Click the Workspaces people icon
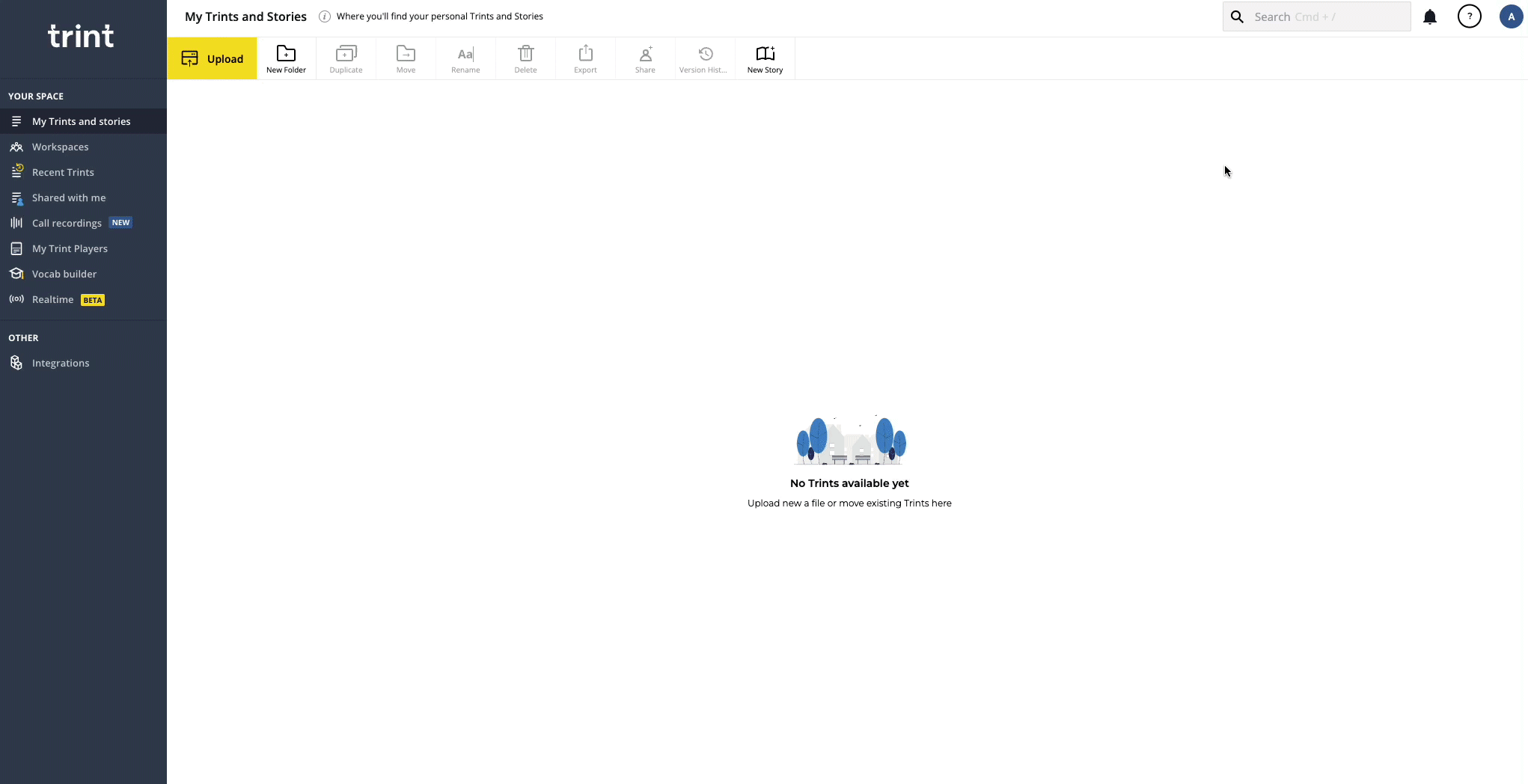Screen dimensions: 1528x784 16,147
